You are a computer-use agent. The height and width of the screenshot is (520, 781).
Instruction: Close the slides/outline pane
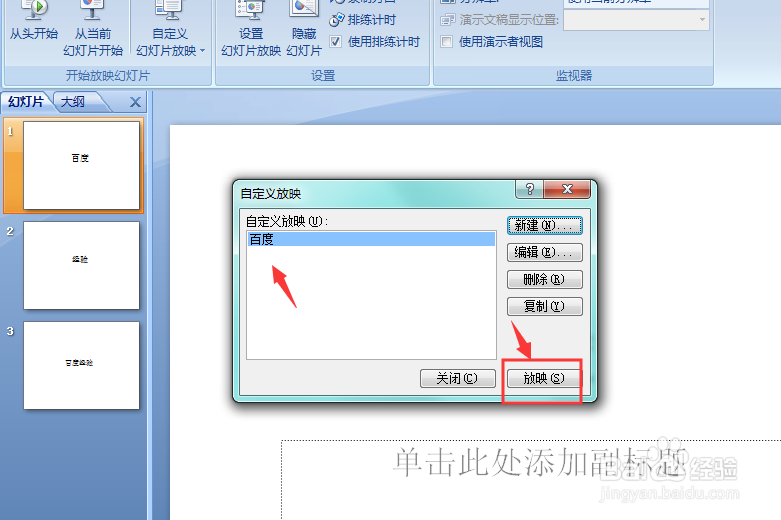click(135, 102)
